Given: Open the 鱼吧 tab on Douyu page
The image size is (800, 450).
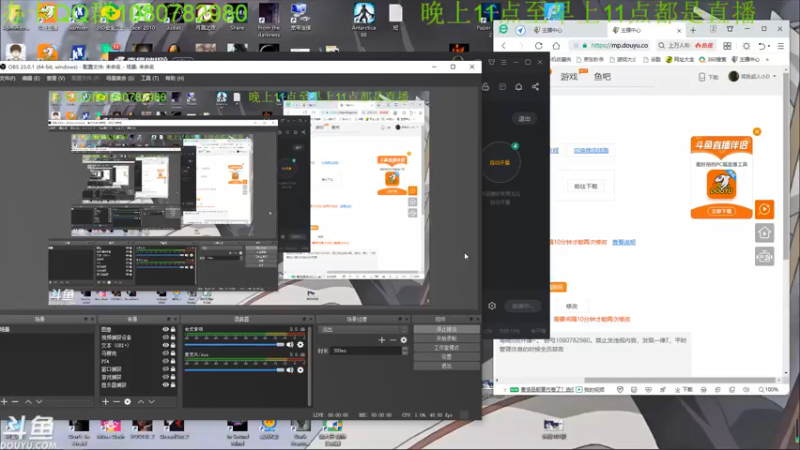Looking at the screenshot, I should pos(602,77).
